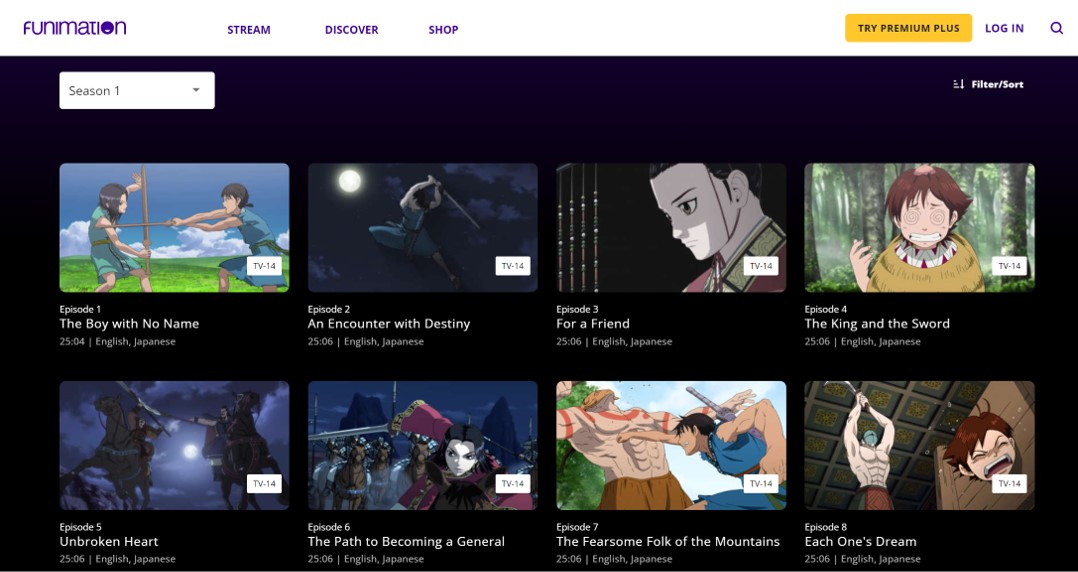Open the DISCOVER menu
This screenshot has height=572, width=1078.
click(351, 30)
